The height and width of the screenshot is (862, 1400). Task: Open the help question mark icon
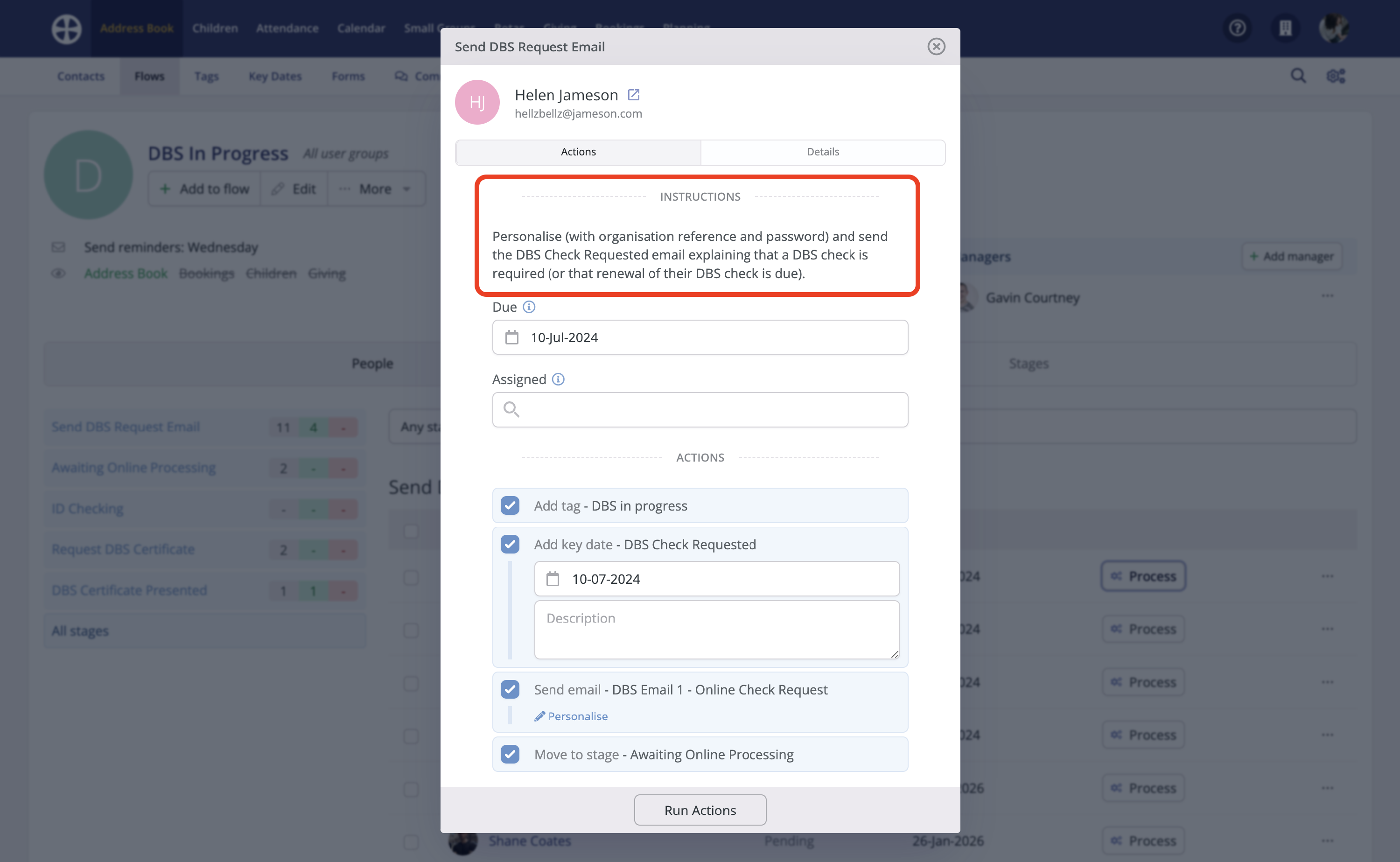pyautogui.click(x=1237, y=28)
